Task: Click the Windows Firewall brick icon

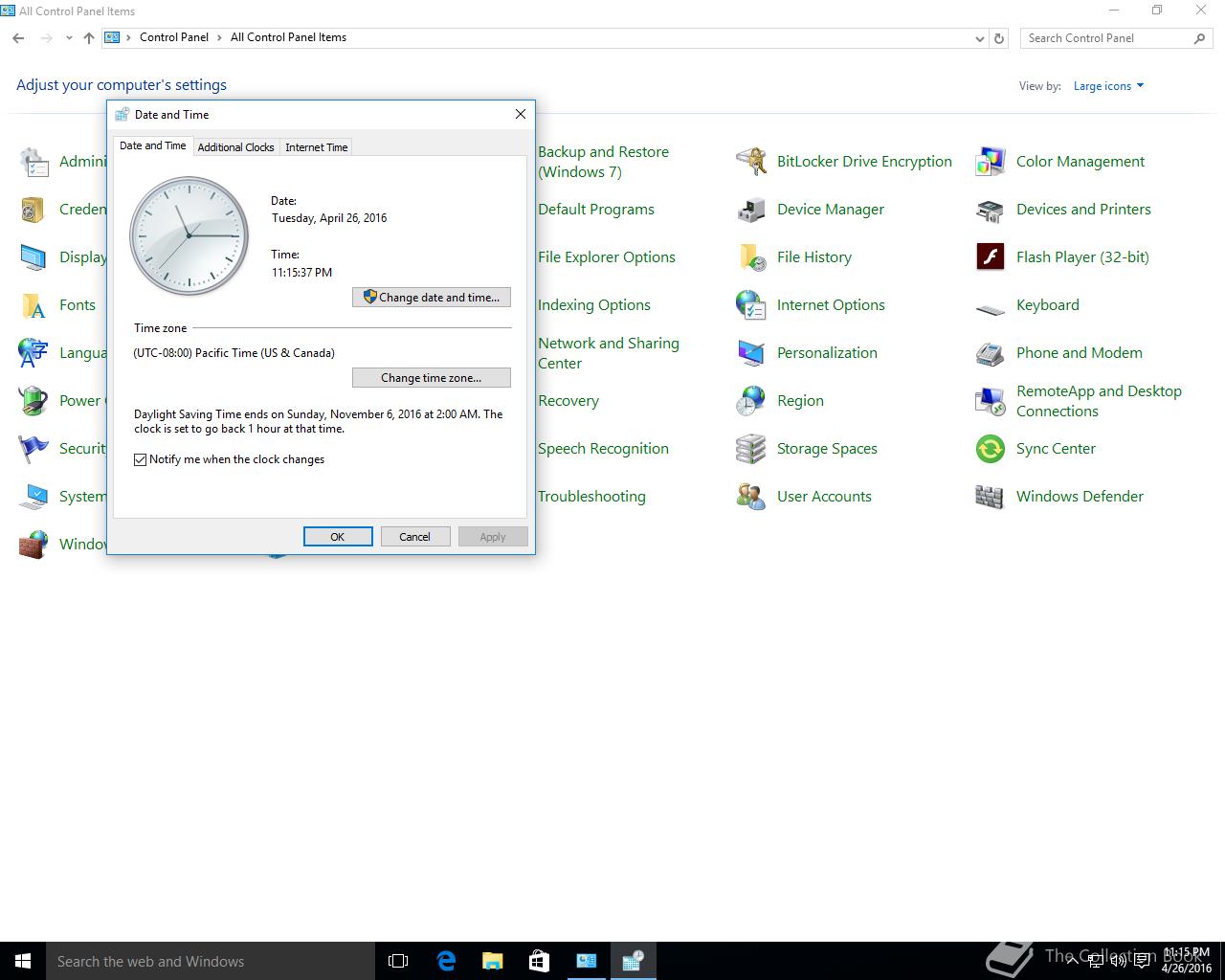Action: [33, 545]
